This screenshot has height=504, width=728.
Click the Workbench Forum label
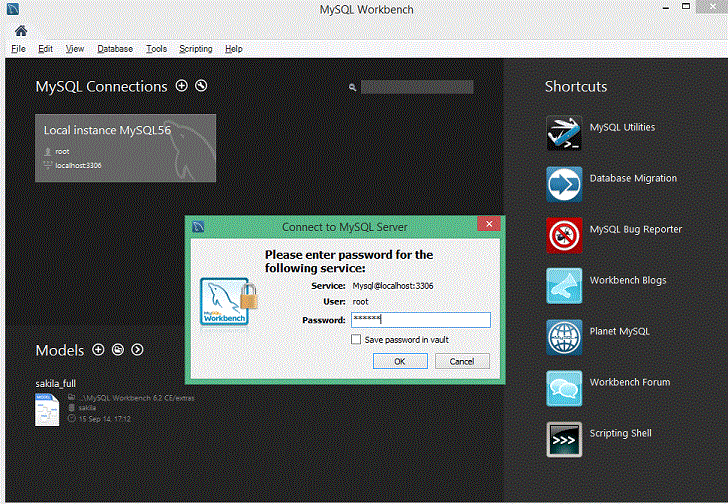pos(630,382)
